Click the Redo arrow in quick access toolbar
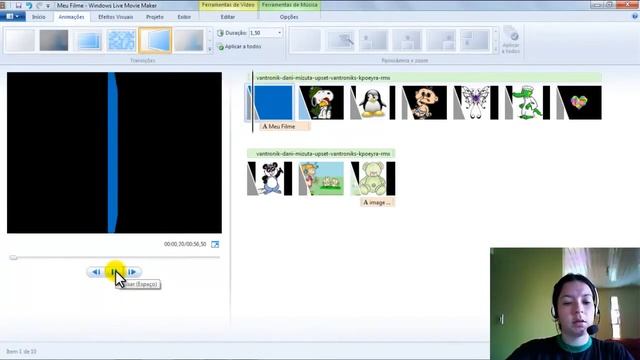Screen dimensions: 640x360 point(39,5)
